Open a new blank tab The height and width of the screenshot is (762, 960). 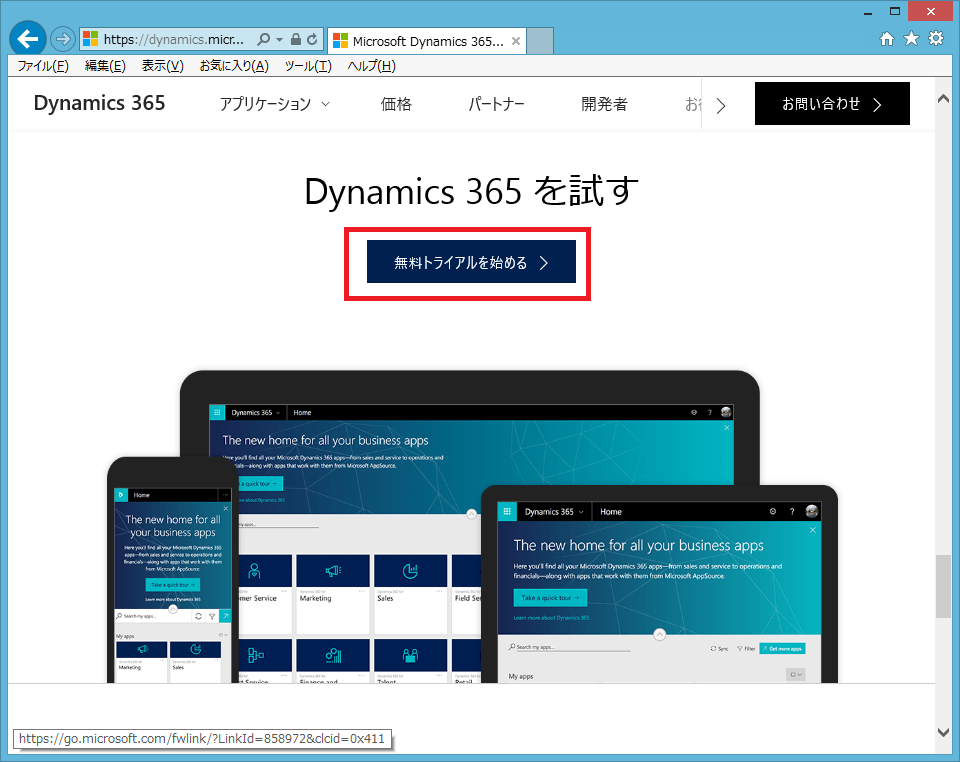540,41
